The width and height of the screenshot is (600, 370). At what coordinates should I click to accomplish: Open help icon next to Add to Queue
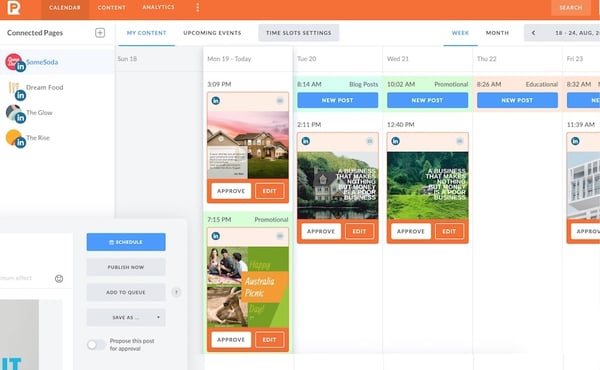(x=176, y=292)
